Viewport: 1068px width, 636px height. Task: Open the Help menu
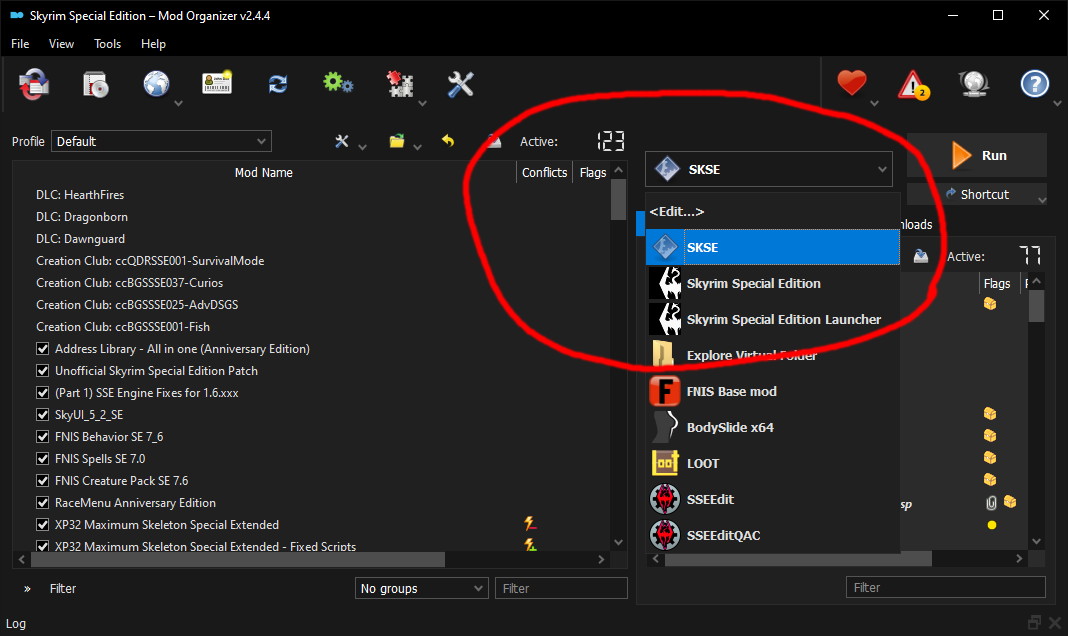[x=153, y=44]
